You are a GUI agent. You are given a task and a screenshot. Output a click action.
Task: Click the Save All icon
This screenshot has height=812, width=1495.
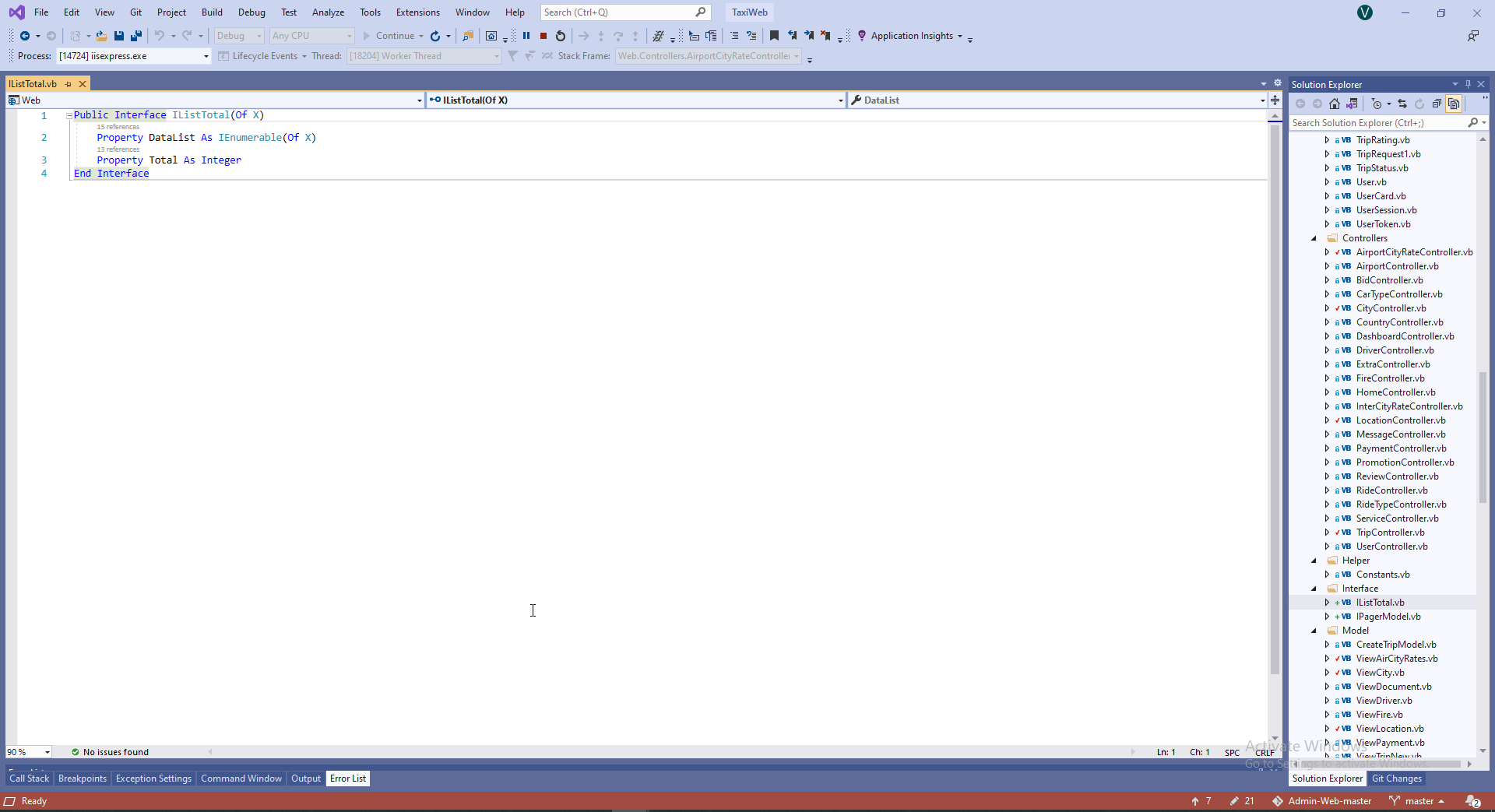click(136, 36)
